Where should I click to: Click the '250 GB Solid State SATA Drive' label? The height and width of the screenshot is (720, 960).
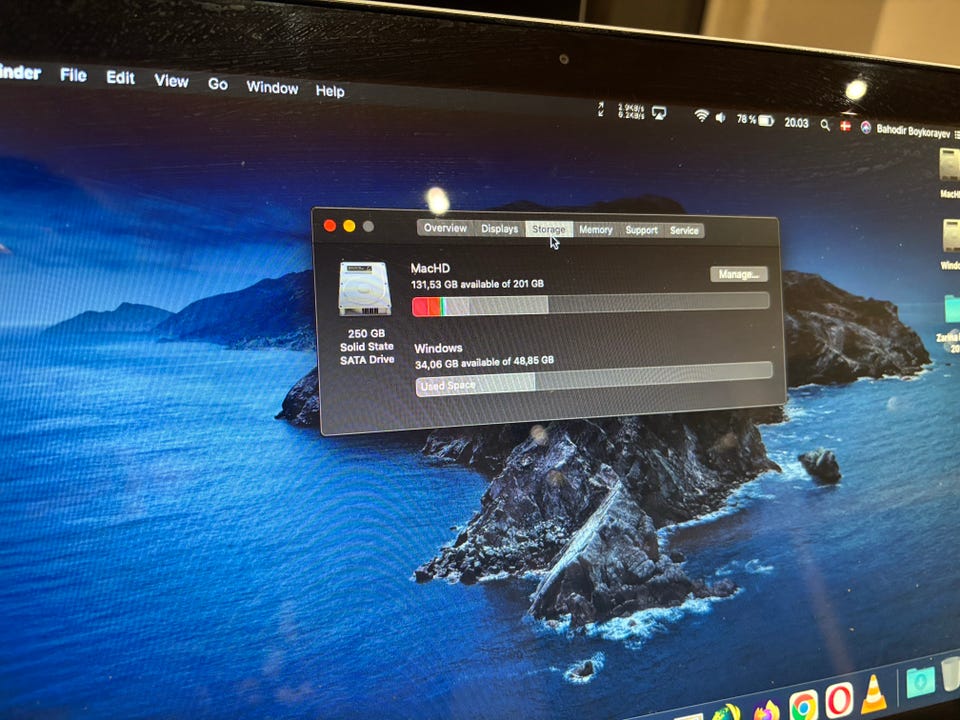click(367, 347)
